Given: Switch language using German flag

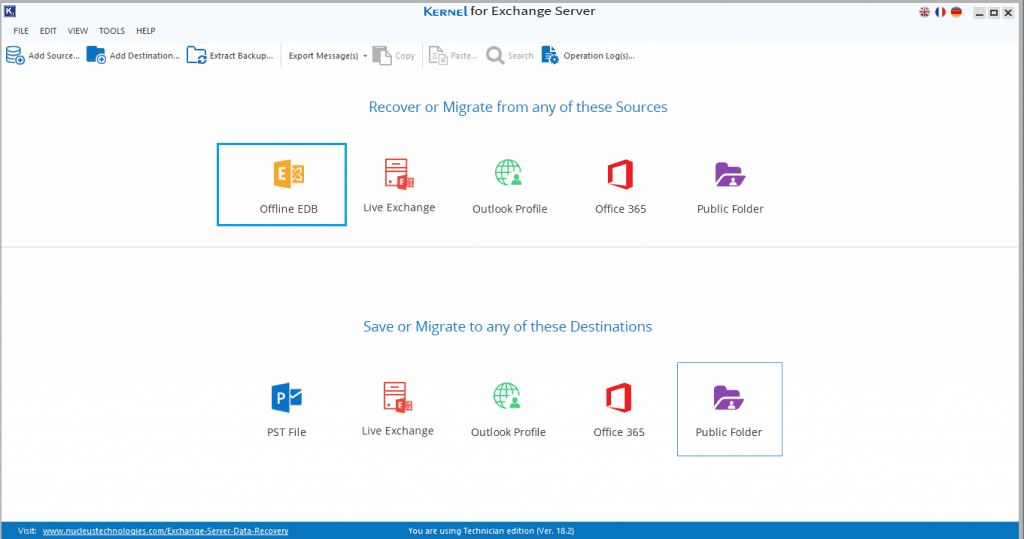Looking at the screenshot, I should 956,12.
